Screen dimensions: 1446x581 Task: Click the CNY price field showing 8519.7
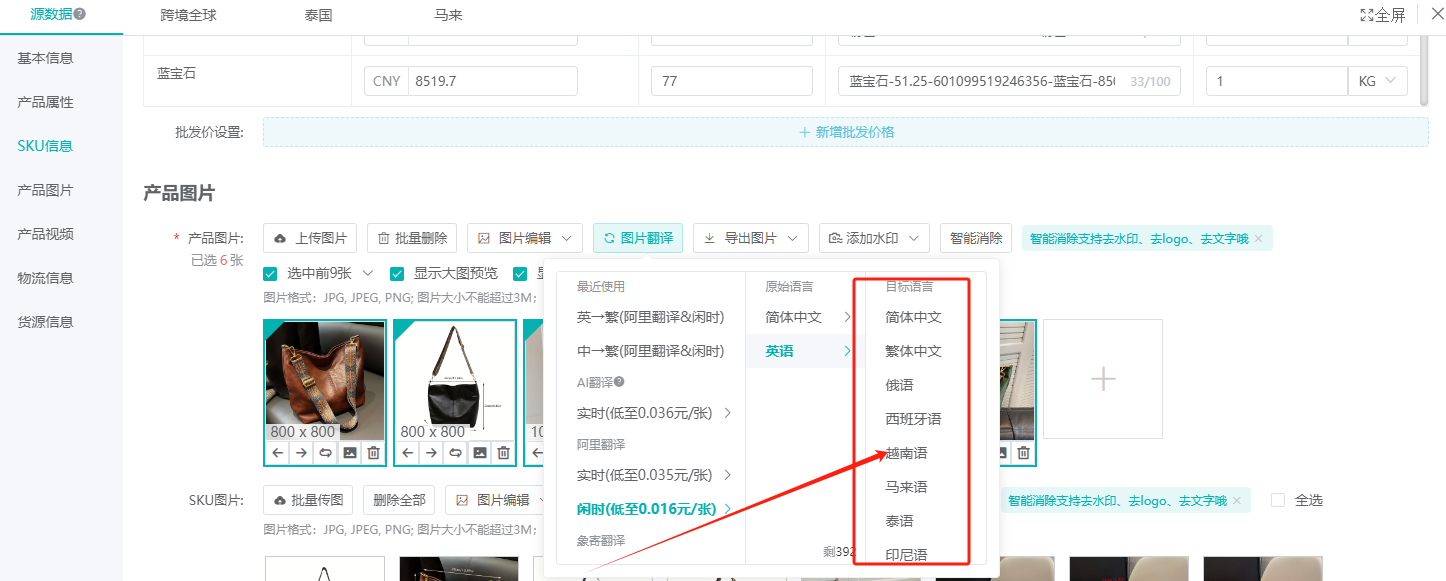click(x=492, y=81)
